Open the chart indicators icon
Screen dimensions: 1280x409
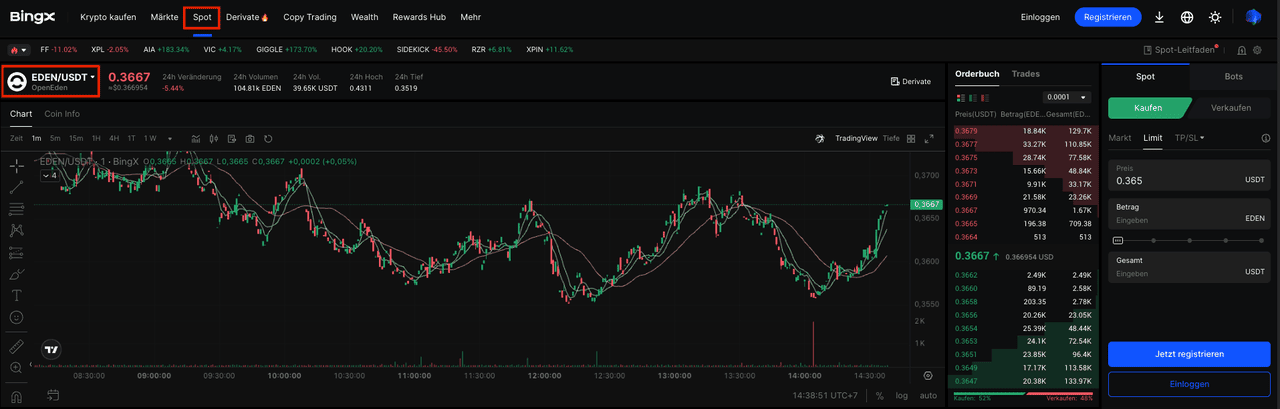(196, 138)
